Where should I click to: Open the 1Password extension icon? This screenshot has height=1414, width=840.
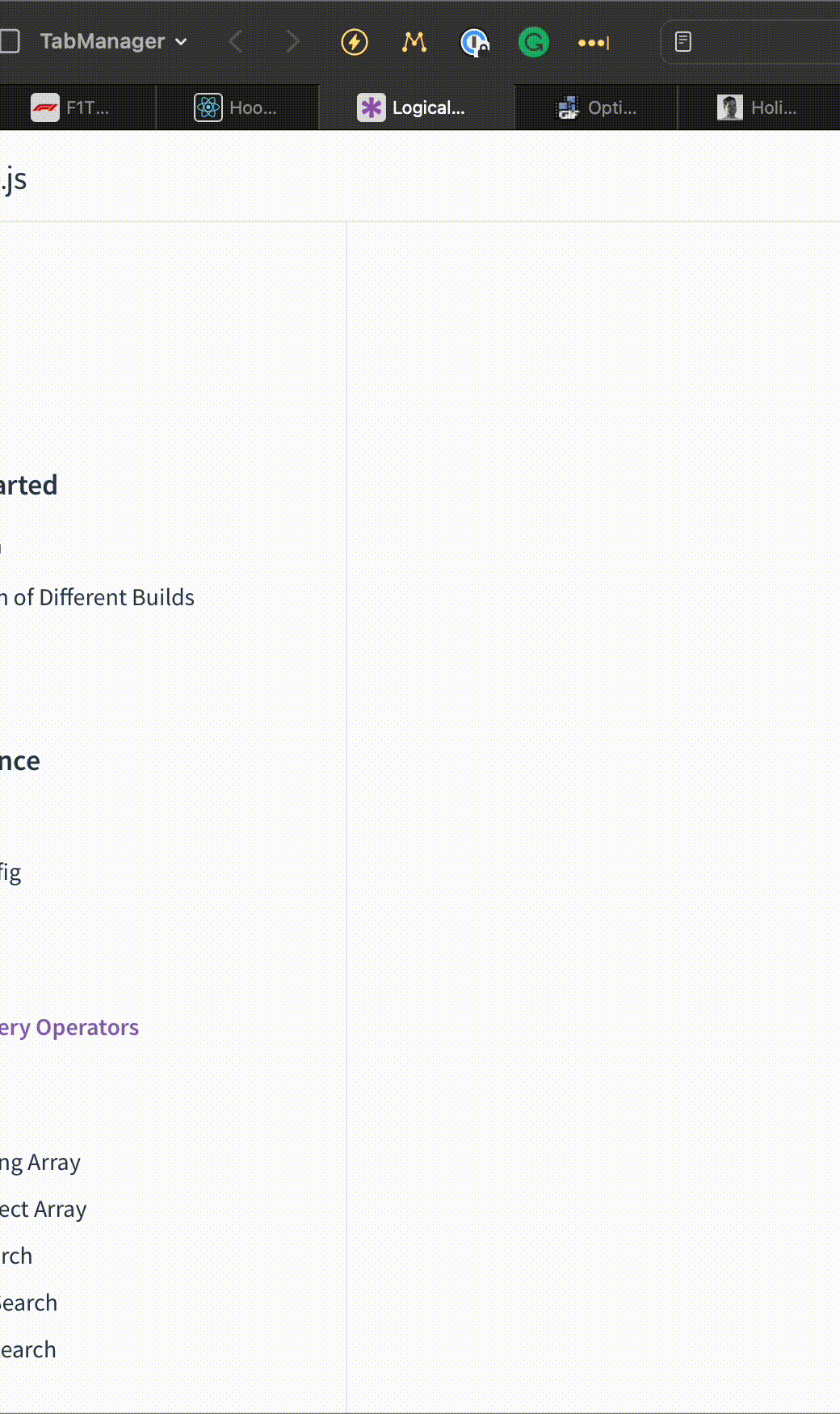[x=474, y=42]
